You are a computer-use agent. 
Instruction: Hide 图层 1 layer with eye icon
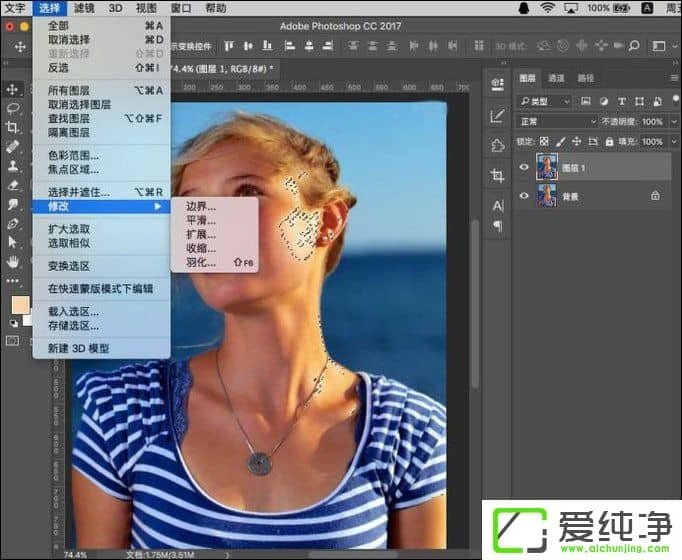[x=524, y=168]
